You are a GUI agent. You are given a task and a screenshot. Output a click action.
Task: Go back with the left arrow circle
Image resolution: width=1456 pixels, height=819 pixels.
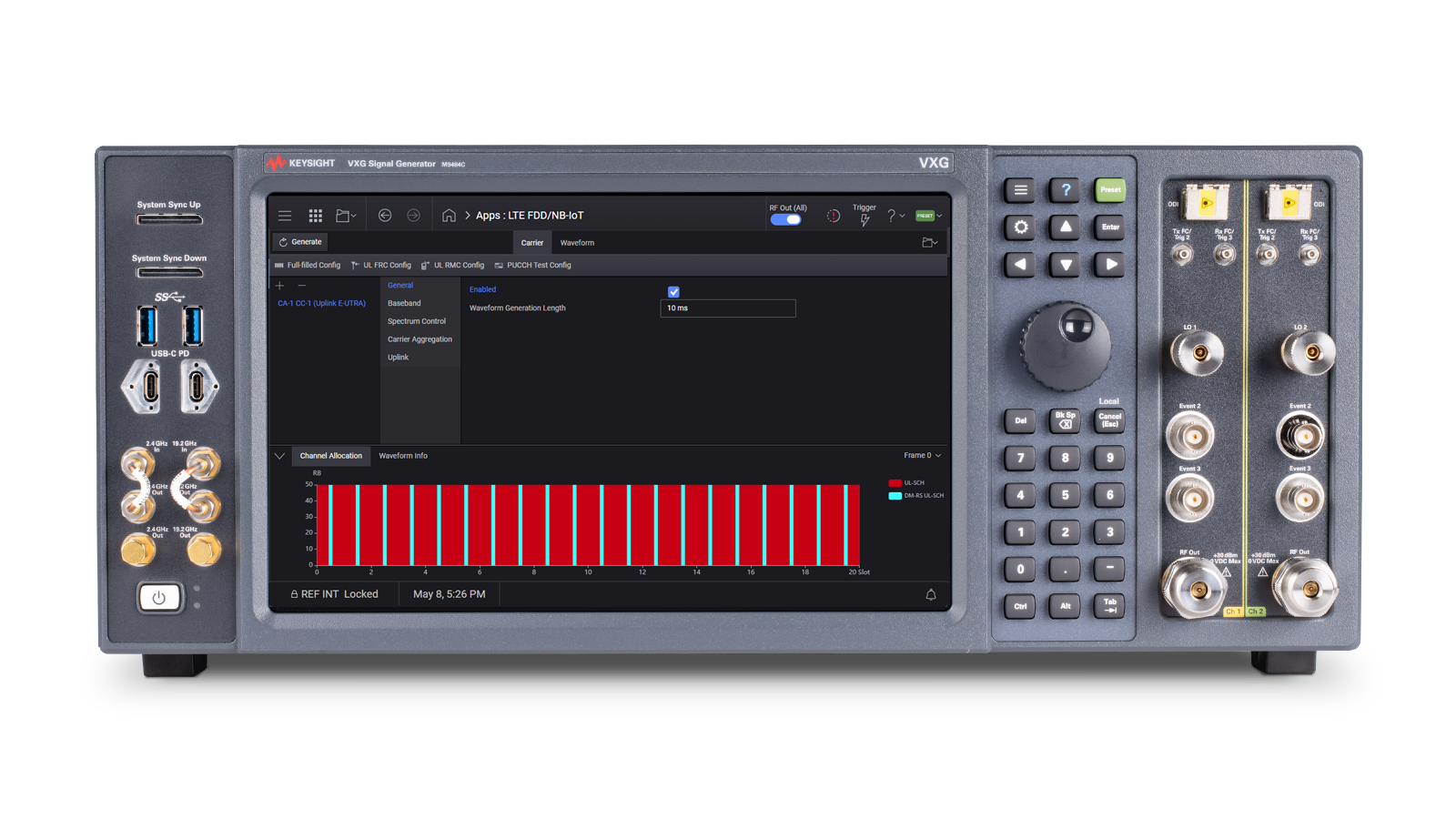tap(385, 216)
